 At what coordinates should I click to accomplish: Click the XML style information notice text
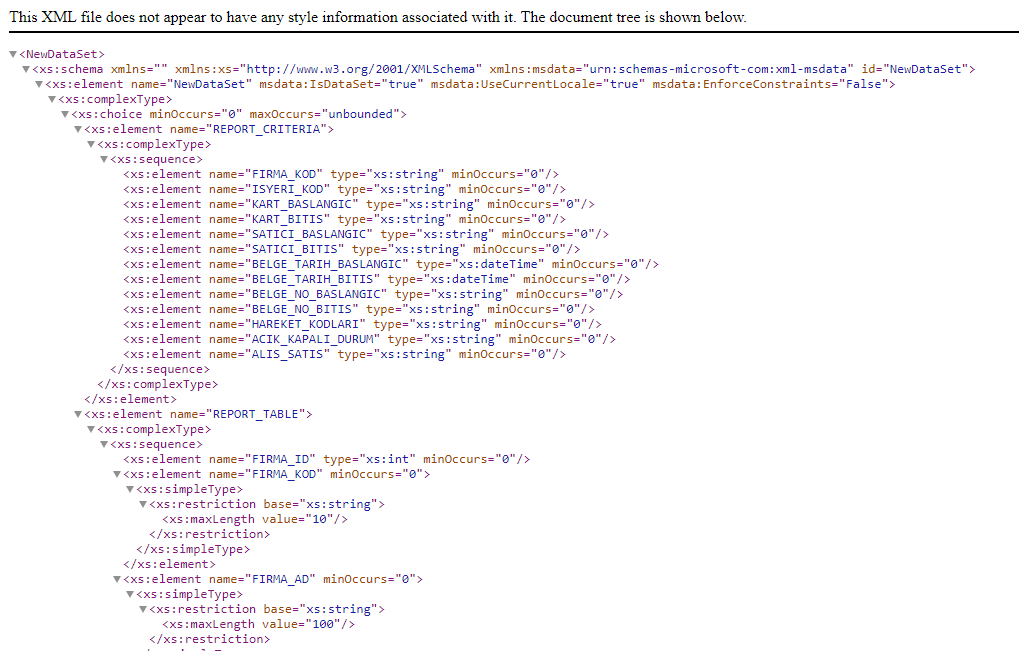[378, 17]
